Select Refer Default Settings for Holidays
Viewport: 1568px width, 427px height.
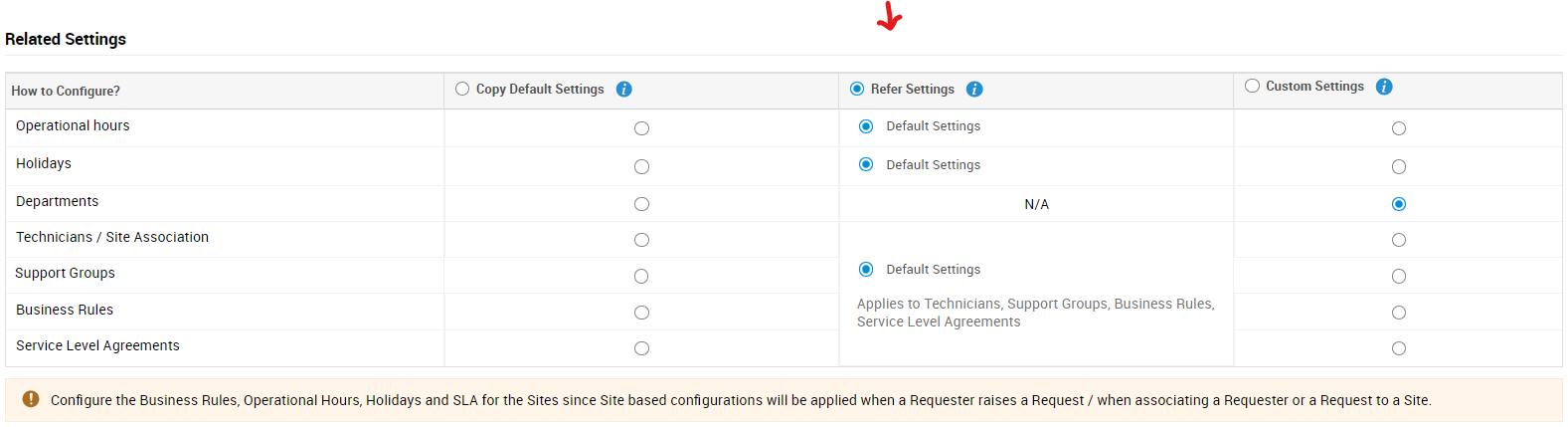pyautogui.click(x=866, y=164)
